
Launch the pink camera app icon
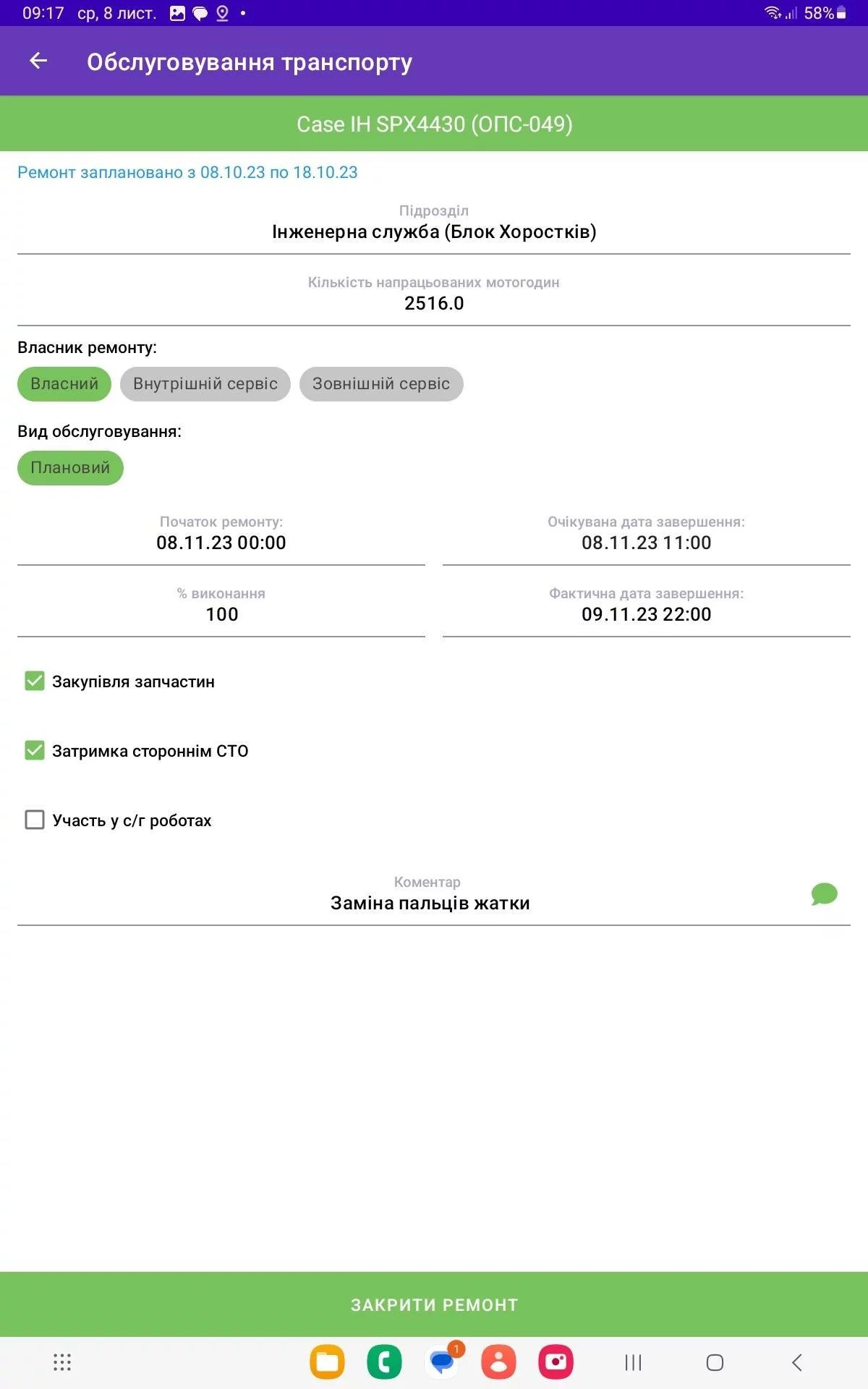[x=556, y=1363]
